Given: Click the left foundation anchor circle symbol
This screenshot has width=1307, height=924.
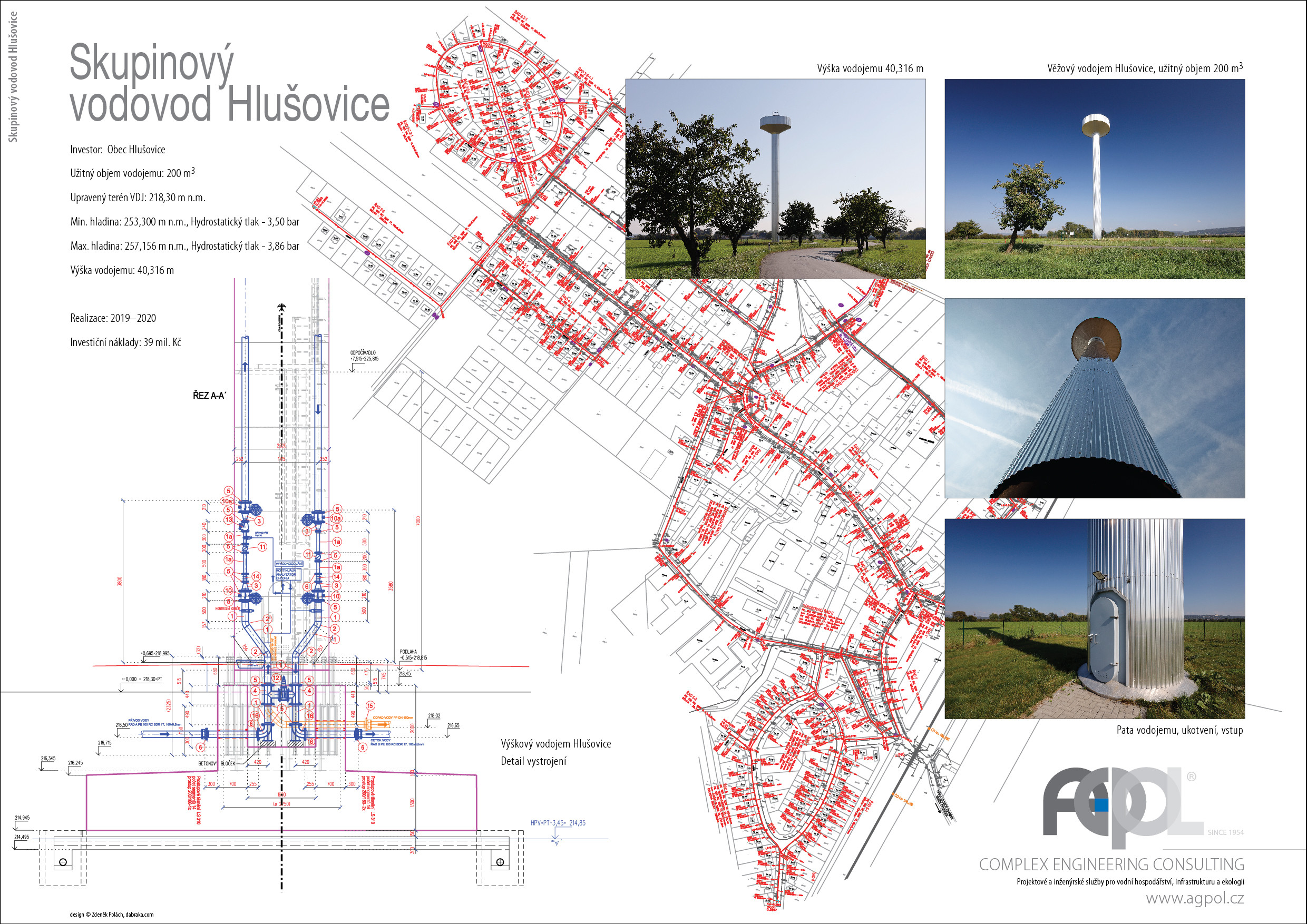Looking at the screenshot, I should pyautogui.click(x=63, y=862).
